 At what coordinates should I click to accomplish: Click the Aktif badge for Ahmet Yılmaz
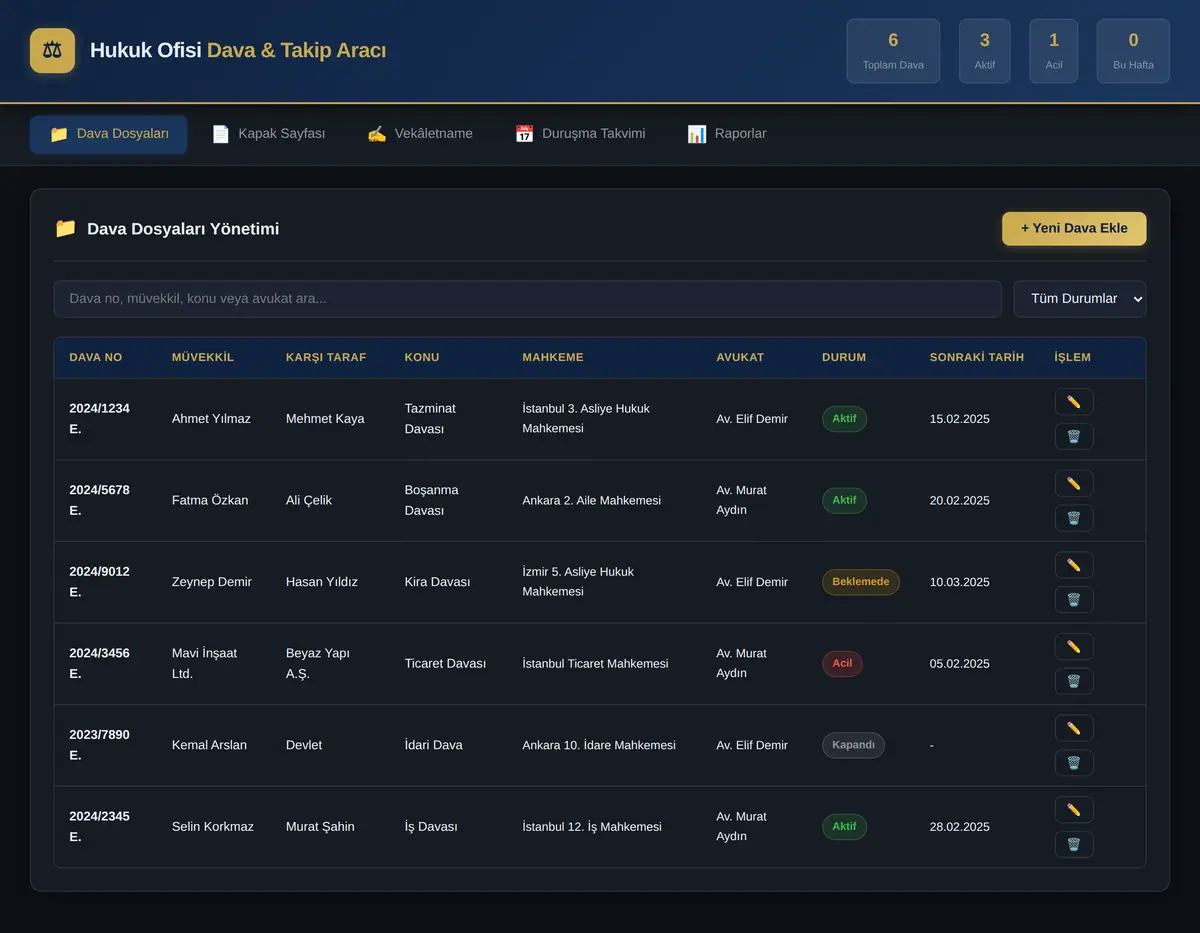[x=844, y=419]
